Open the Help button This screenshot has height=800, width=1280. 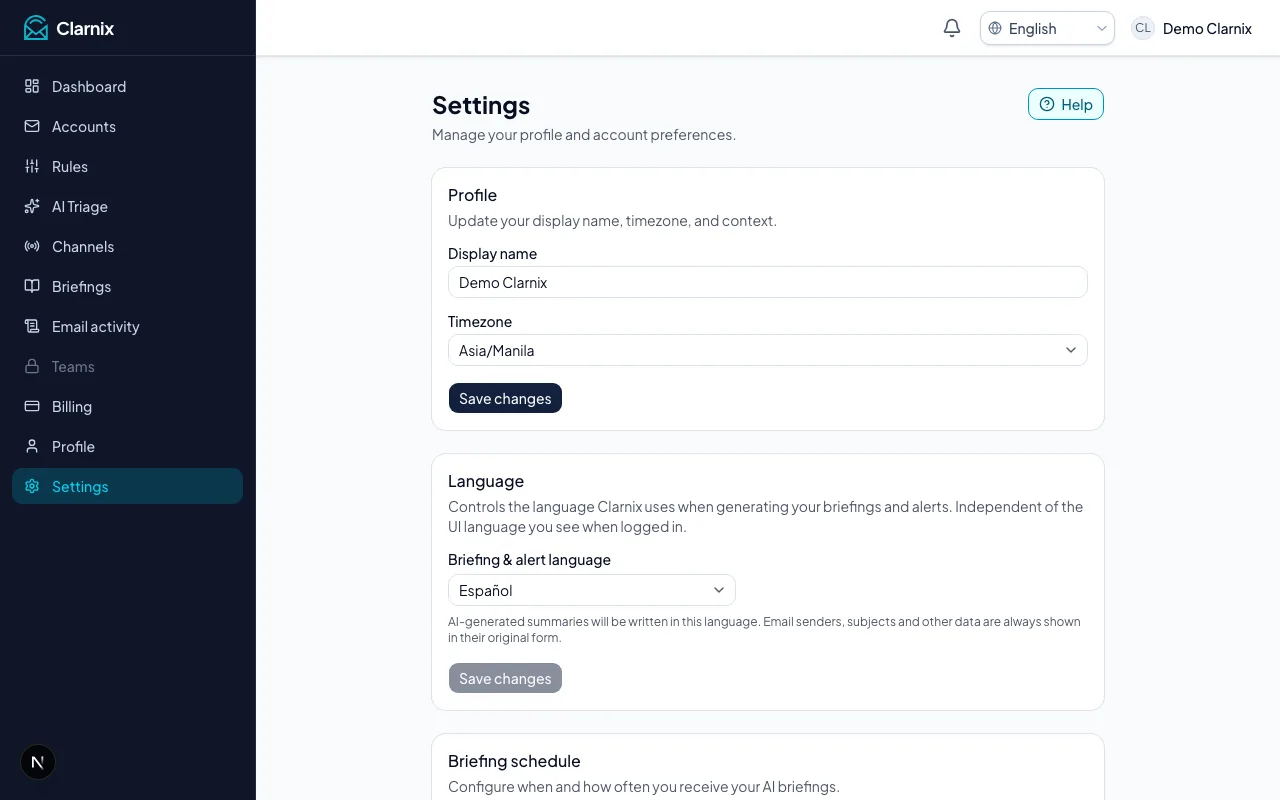[1066, 104]
